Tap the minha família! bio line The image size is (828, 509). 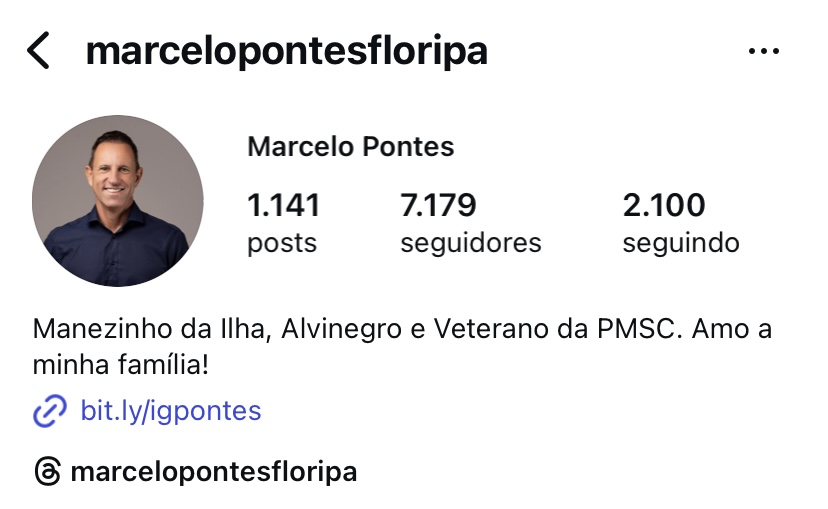(x=121, y=365)
